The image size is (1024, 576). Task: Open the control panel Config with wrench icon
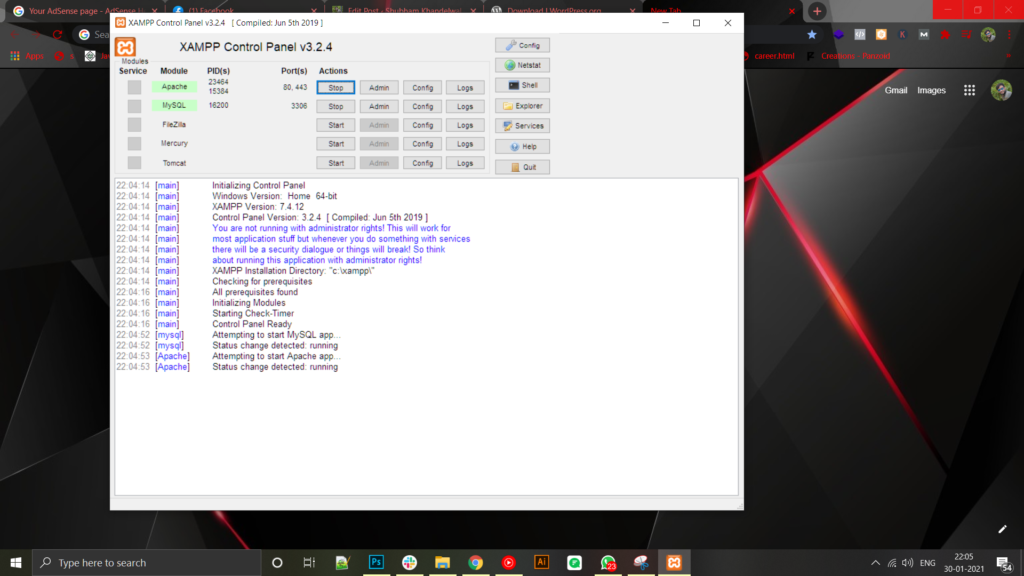click(x=522, y=45)
